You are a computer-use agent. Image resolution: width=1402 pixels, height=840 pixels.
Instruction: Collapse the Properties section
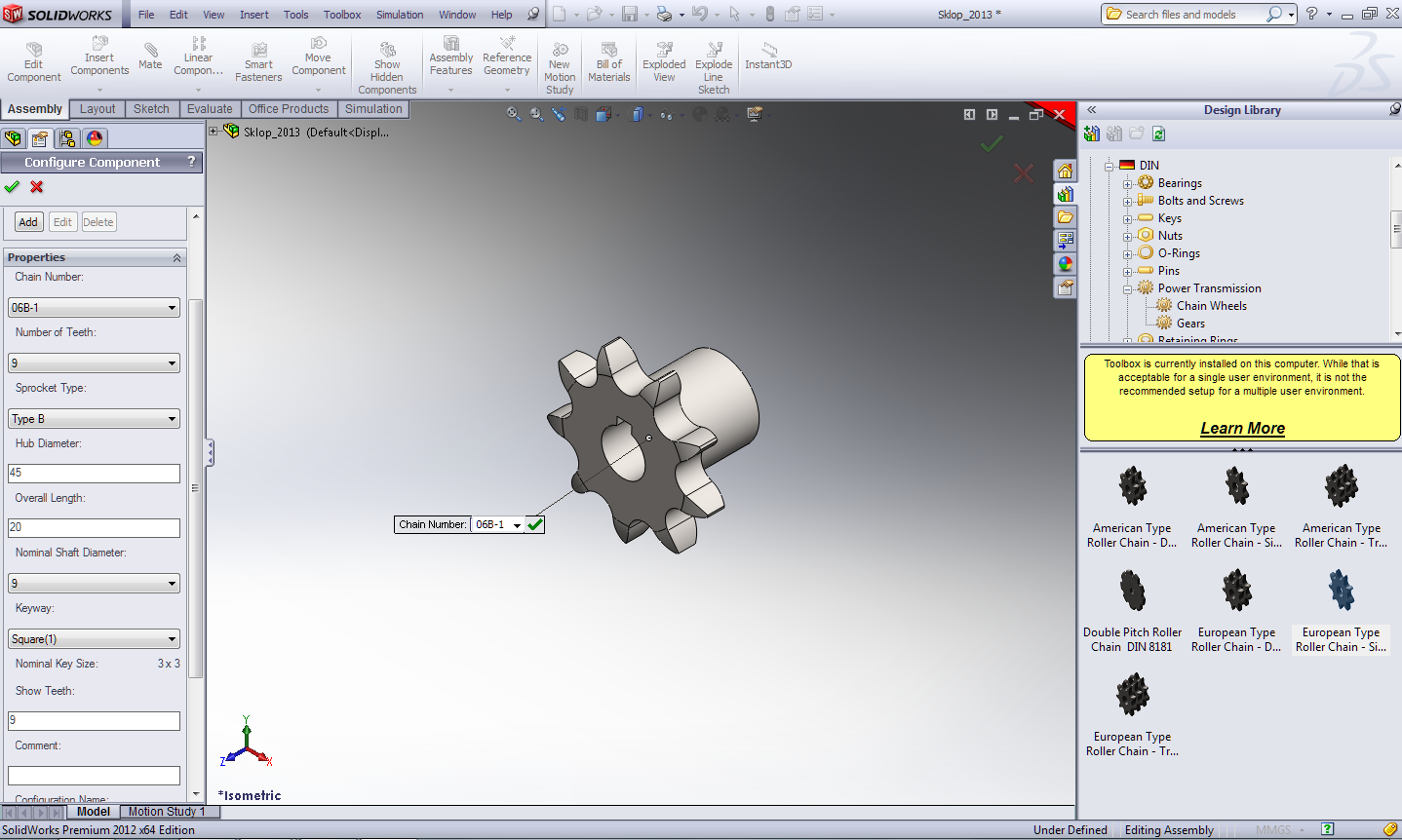click(x=176, y=257)
